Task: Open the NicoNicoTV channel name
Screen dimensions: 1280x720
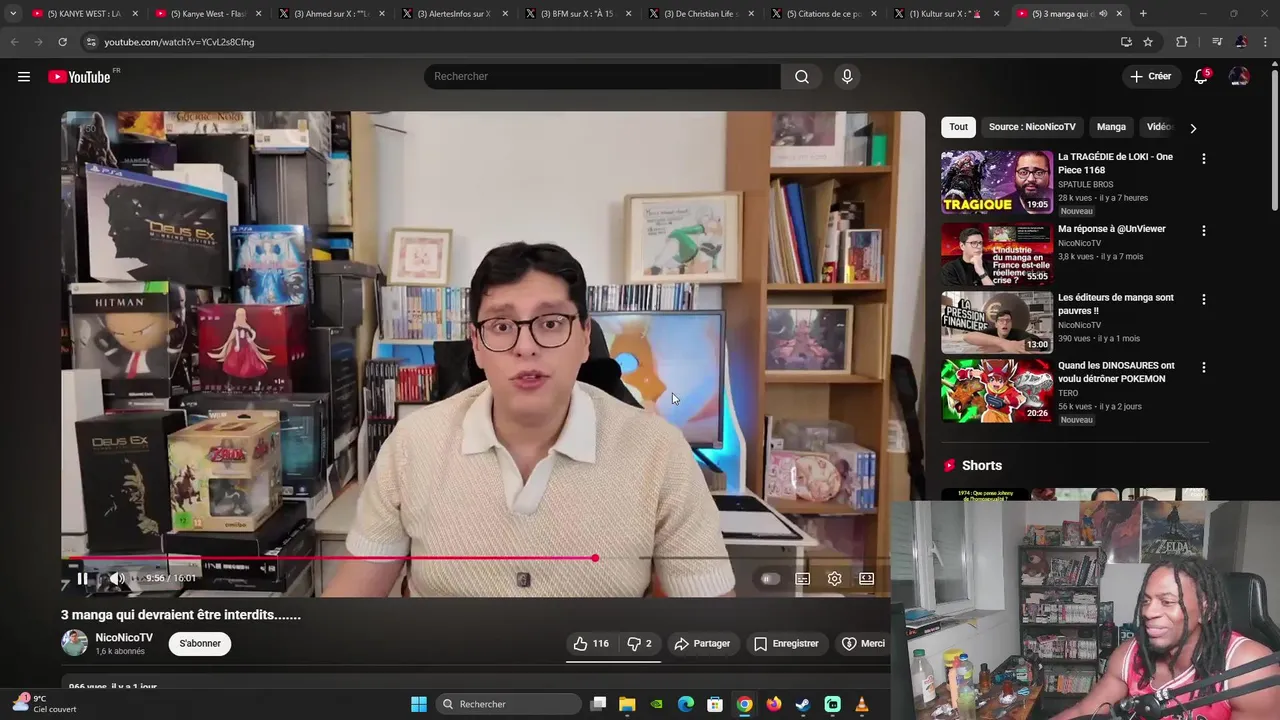Action: click(x=124, y=637)
